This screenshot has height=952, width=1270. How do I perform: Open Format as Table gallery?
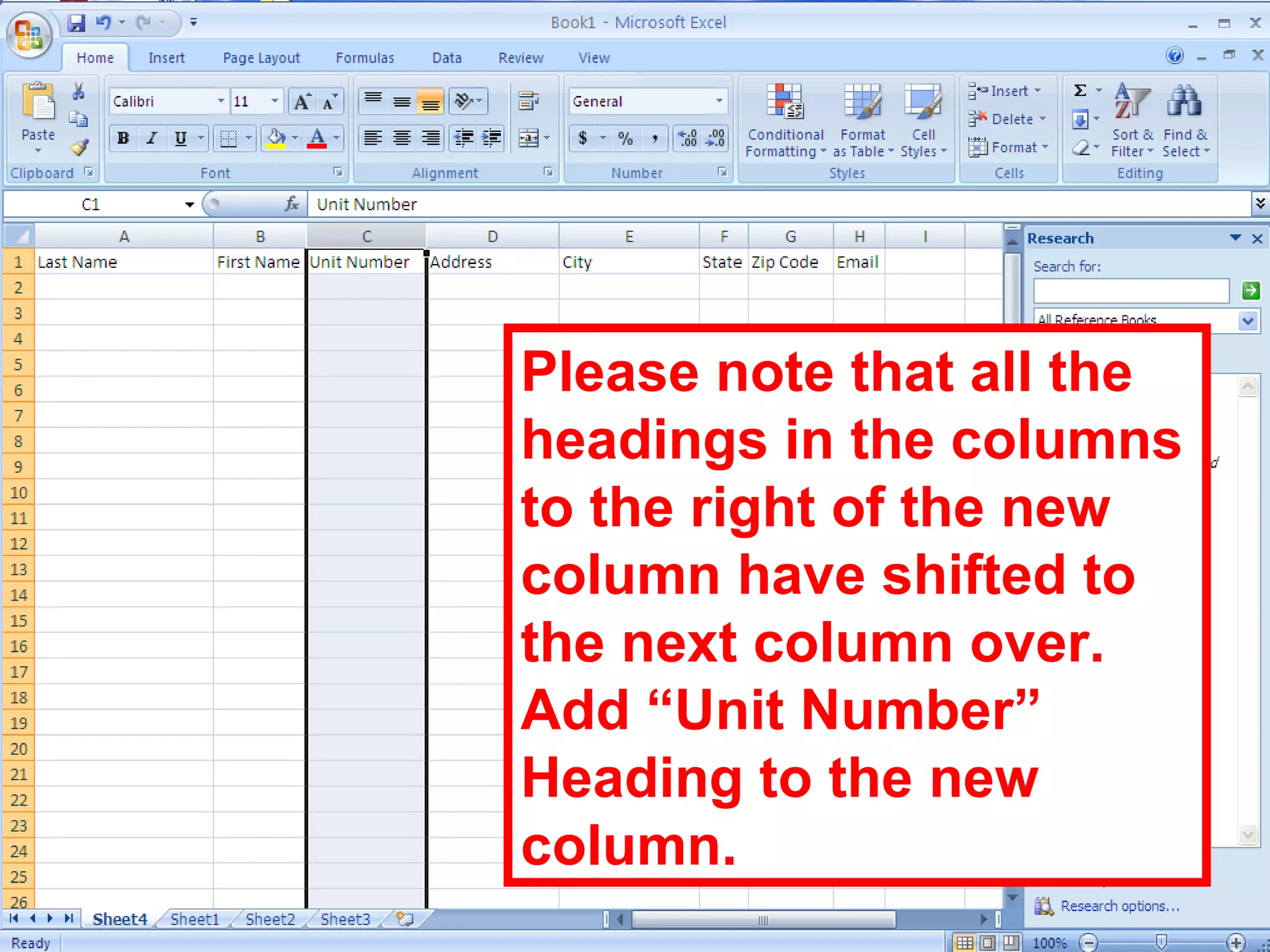point(863,120)
